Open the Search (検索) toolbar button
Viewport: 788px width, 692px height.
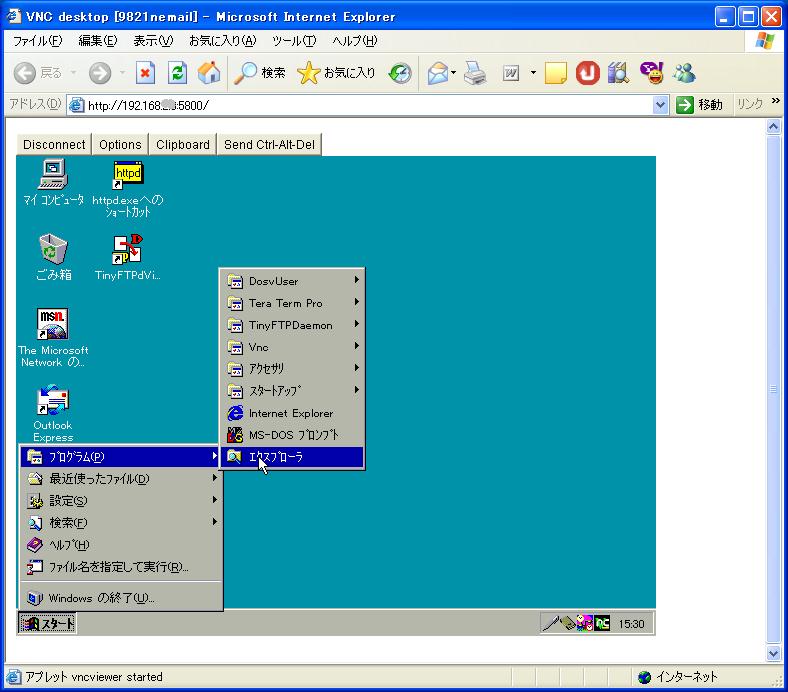260,73
